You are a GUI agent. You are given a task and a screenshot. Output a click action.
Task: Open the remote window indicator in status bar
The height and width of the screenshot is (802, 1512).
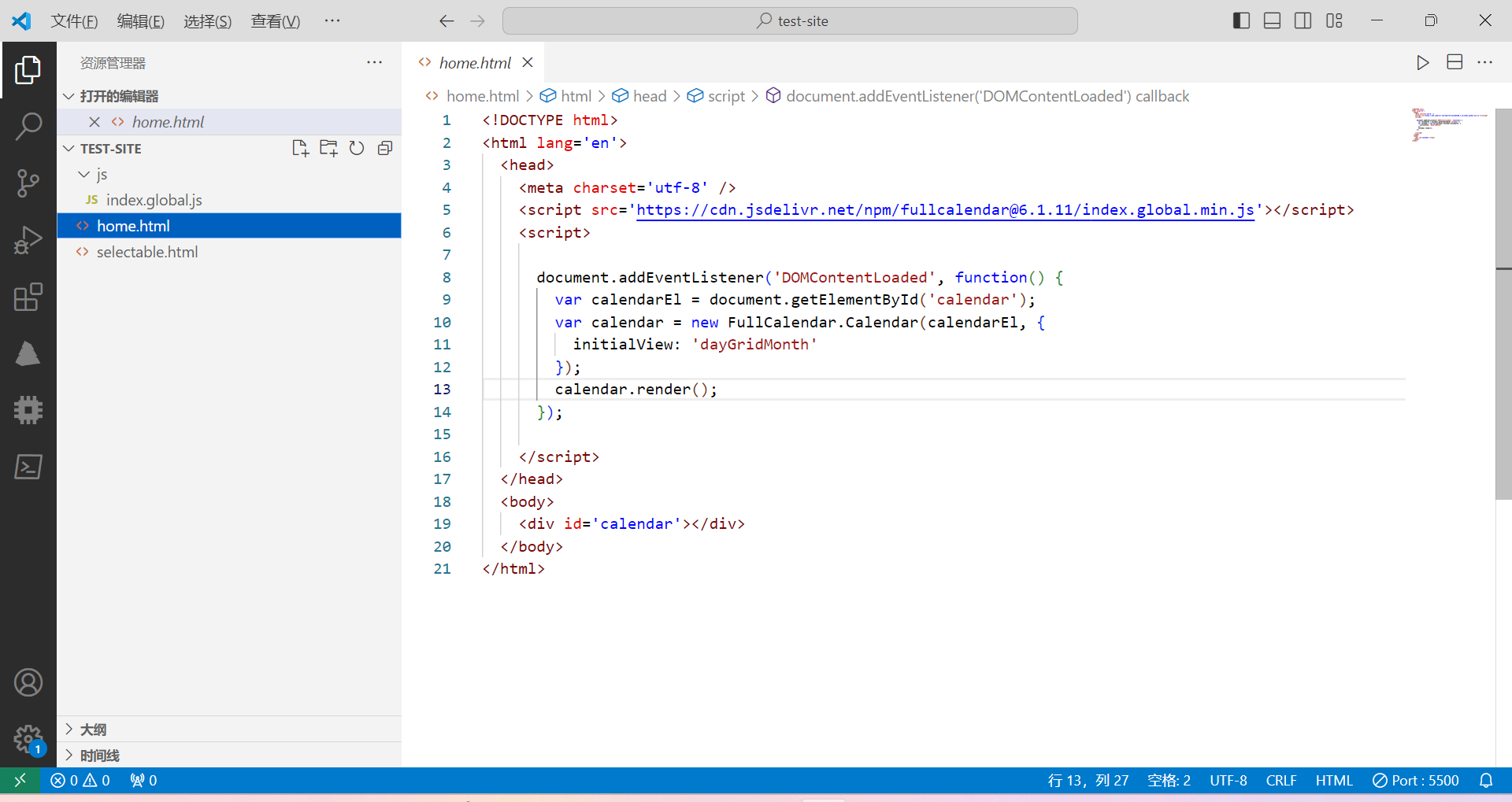point(20,780)
